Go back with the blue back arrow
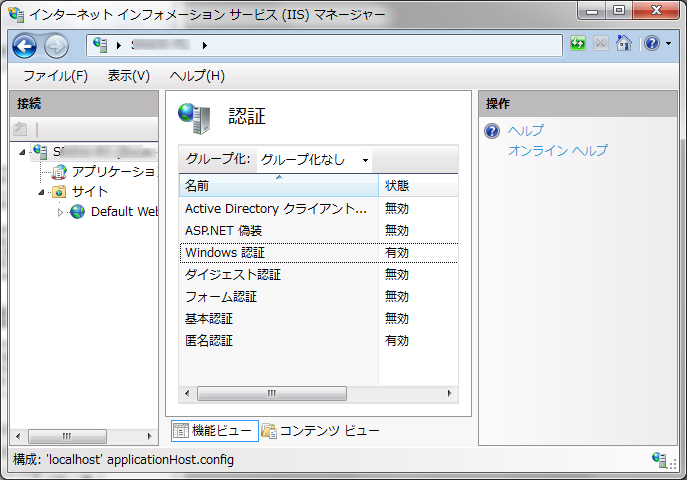 click(24, 46)
